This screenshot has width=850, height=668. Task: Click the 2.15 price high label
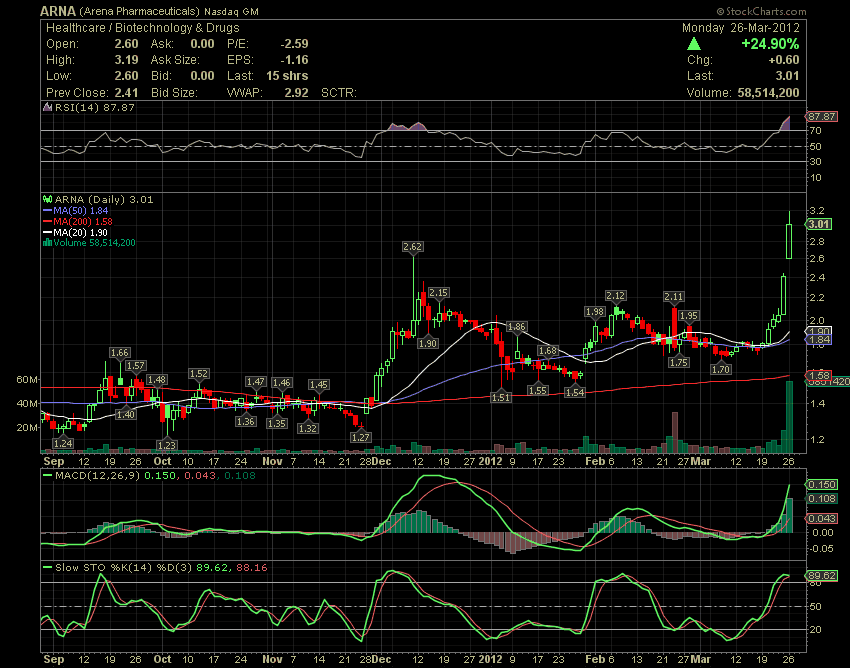[439, 293]
